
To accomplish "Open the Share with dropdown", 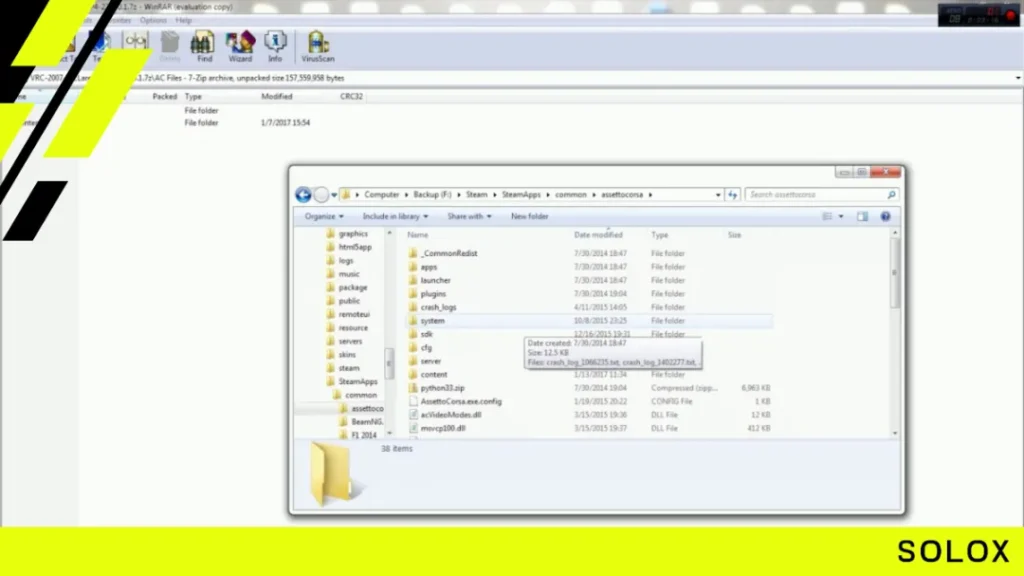I will 469,216.
